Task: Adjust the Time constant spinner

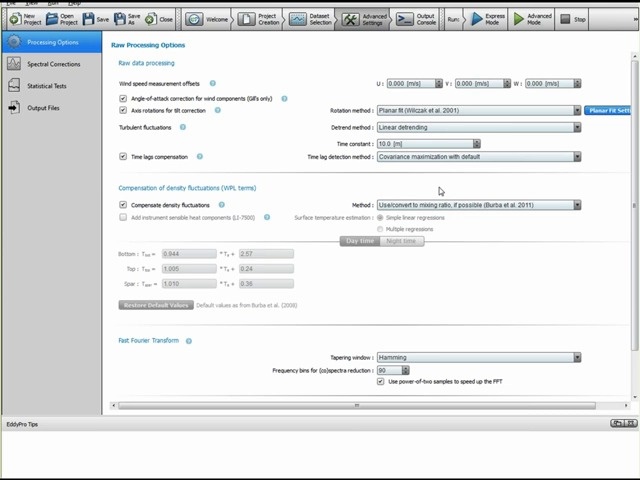Action: pyautogui.click(x=477, y=144)
